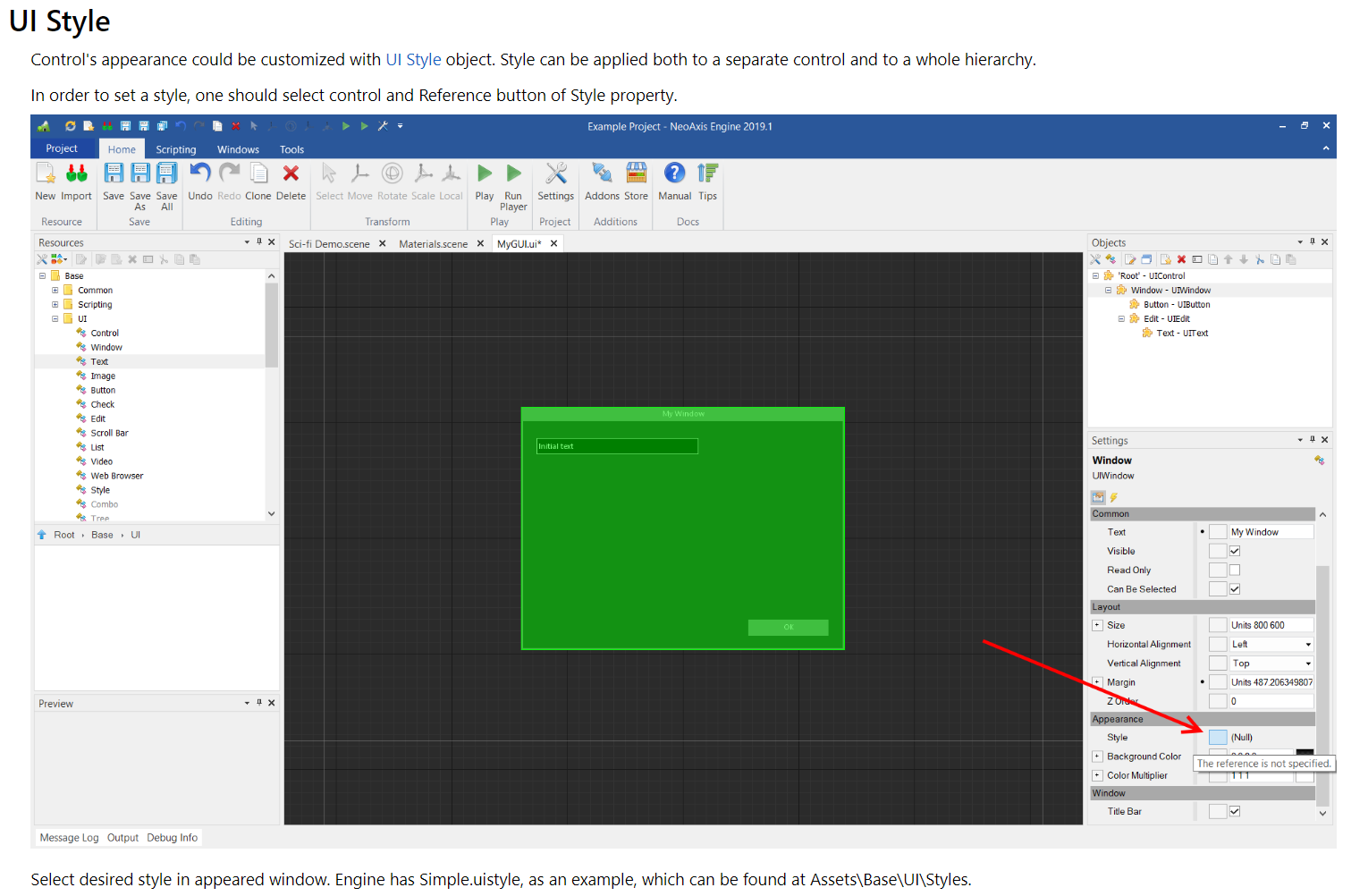This screenshot has height=896, width=1368.
Task: Click the Style reference button swatch
Action: point(1218,738)
